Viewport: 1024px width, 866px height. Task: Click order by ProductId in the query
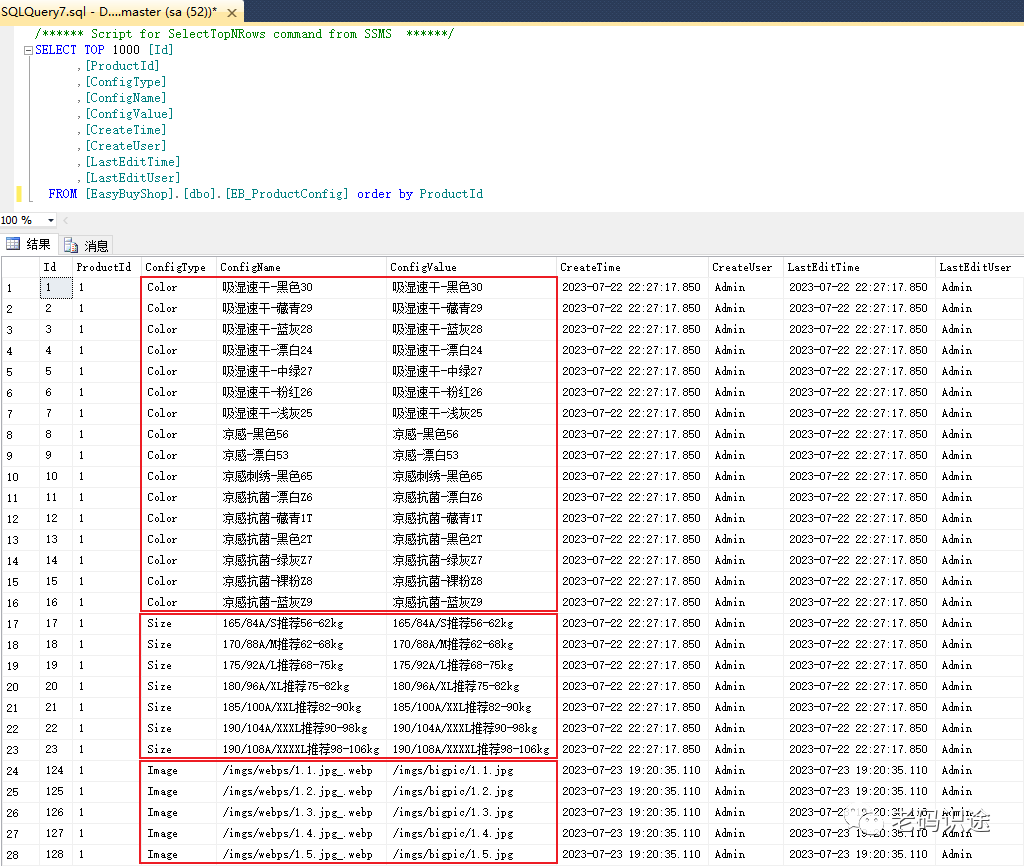click(420, 194)
